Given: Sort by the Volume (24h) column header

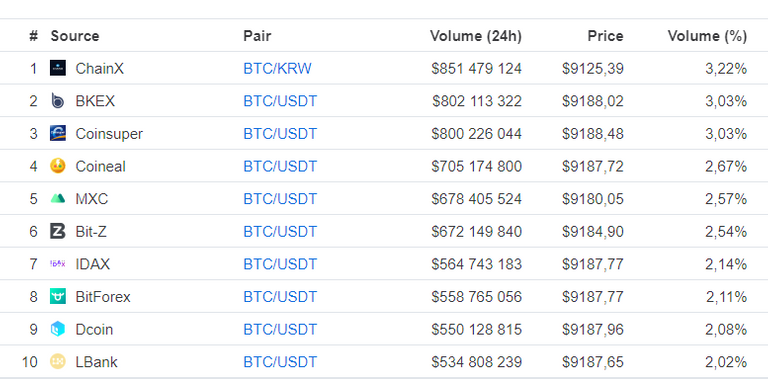Looking at the screenshot, I should pyautogui.click(x=476, y=36).
